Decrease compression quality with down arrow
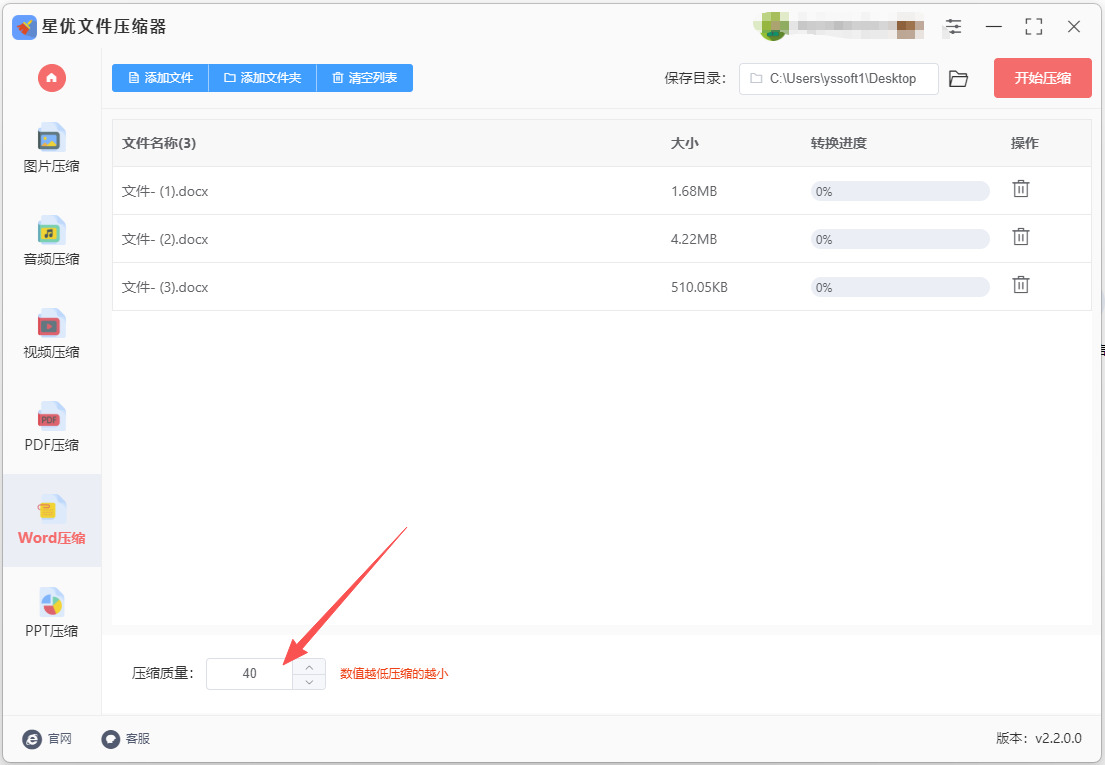The image size is (1105, 765). pyautogui.click(x=309, y=682)
